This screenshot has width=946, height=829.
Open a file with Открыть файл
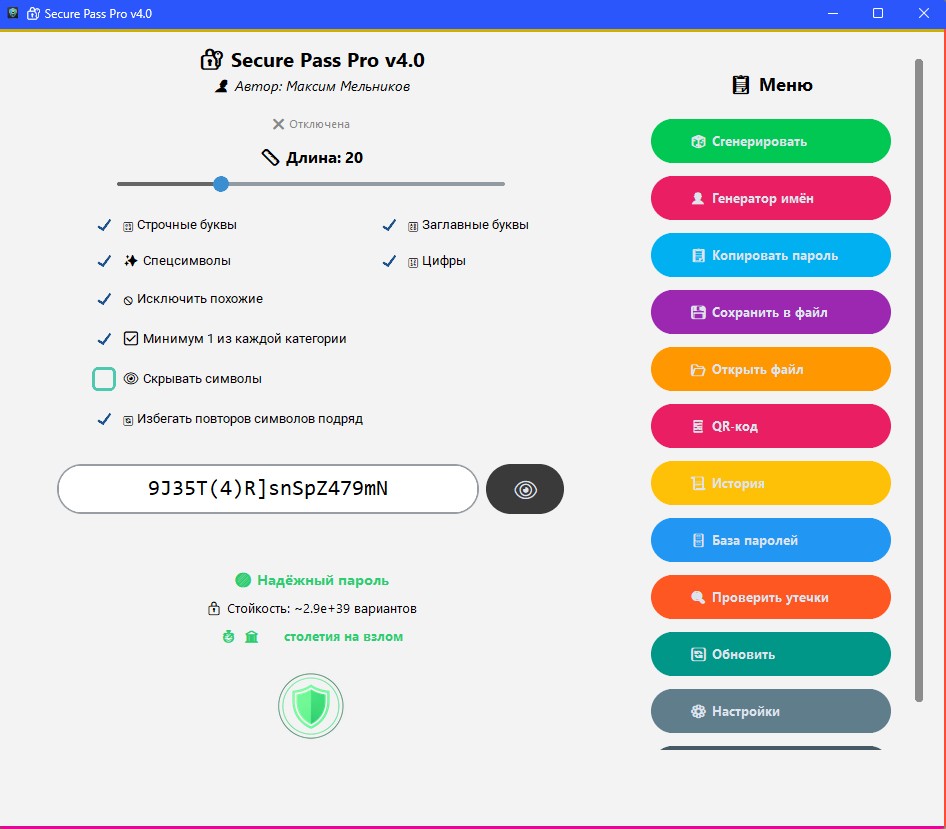[x=770, y=369]
